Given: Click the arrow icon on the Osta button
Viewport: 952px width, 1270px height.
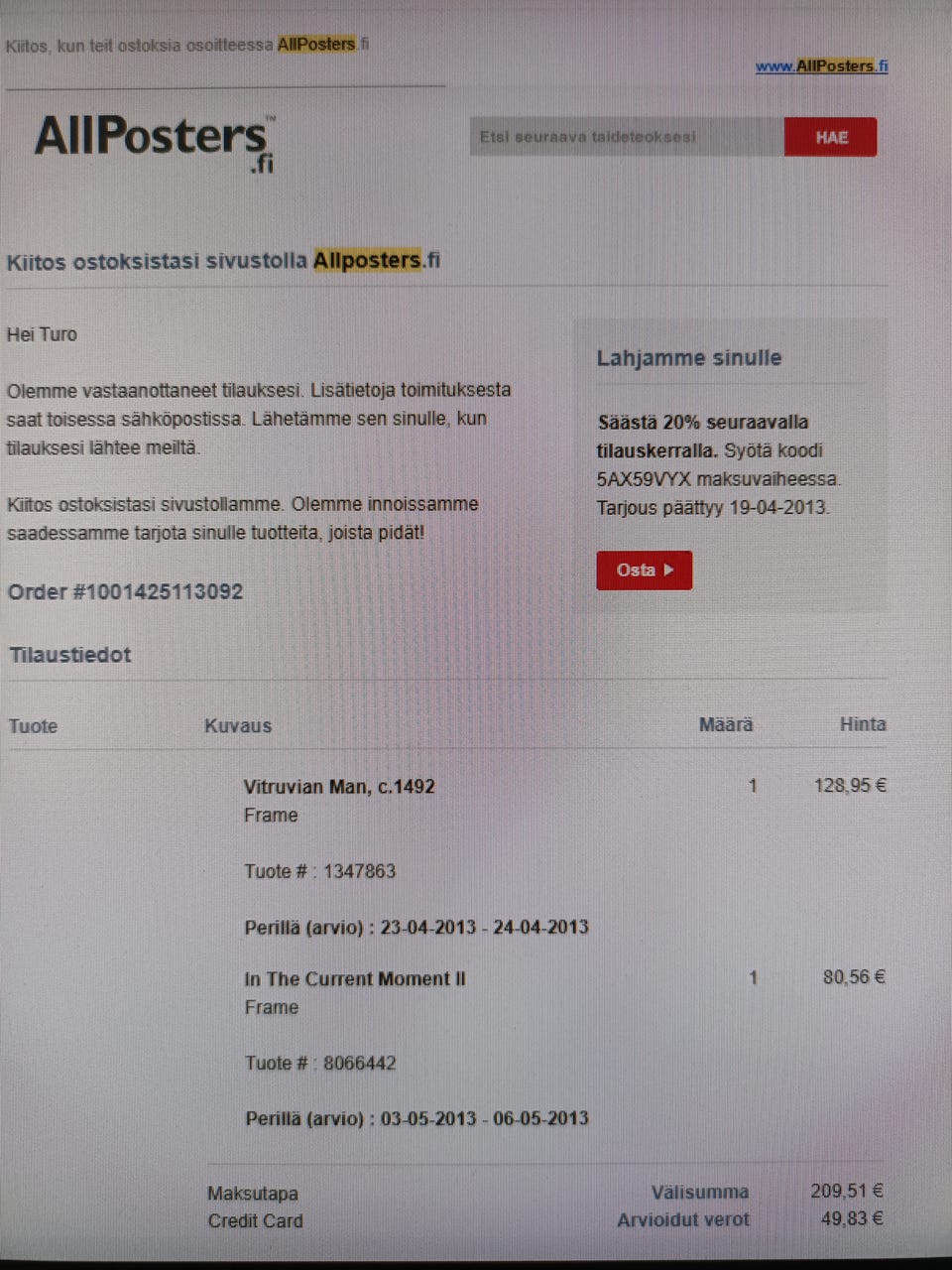Looking at the screenshot, I should coord(669,571).
